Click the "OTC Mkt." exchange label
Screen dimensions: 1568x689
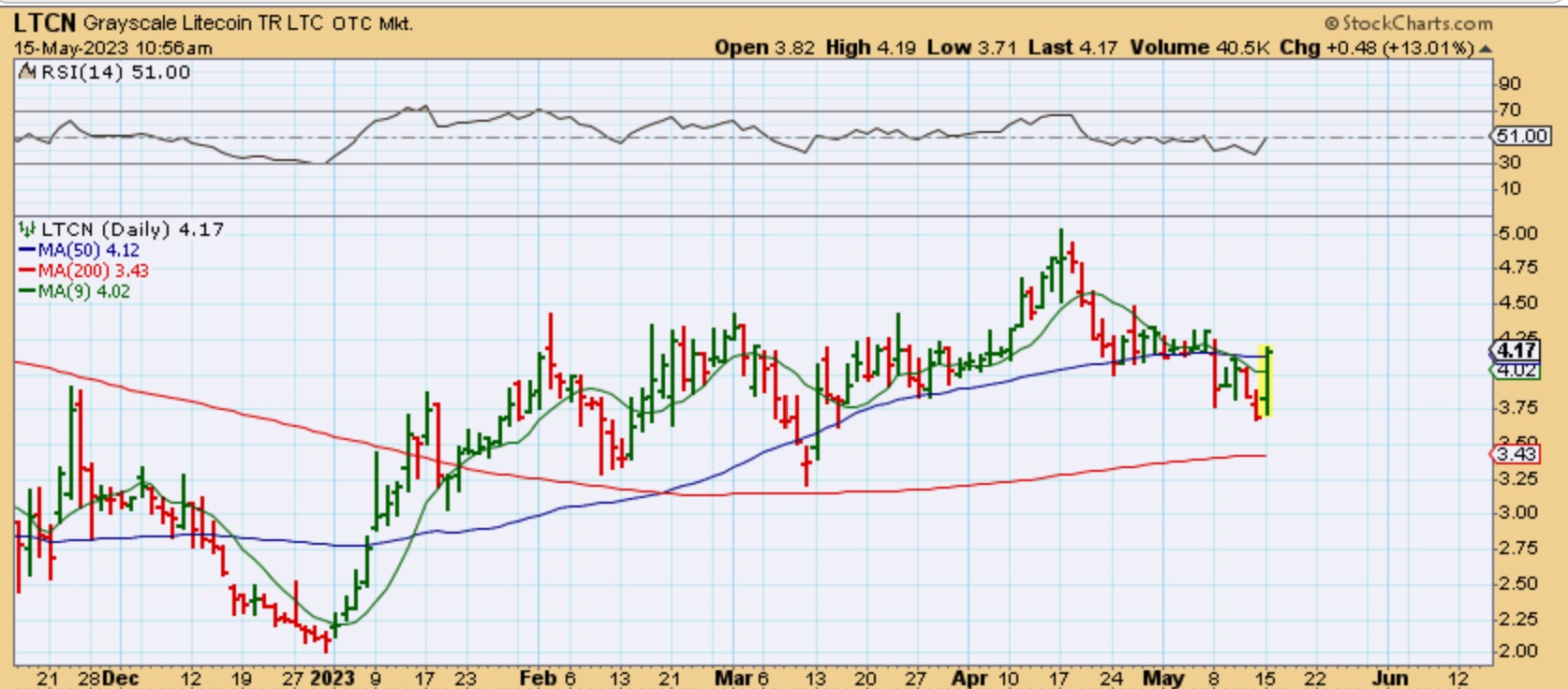click(x=373, y=23)
